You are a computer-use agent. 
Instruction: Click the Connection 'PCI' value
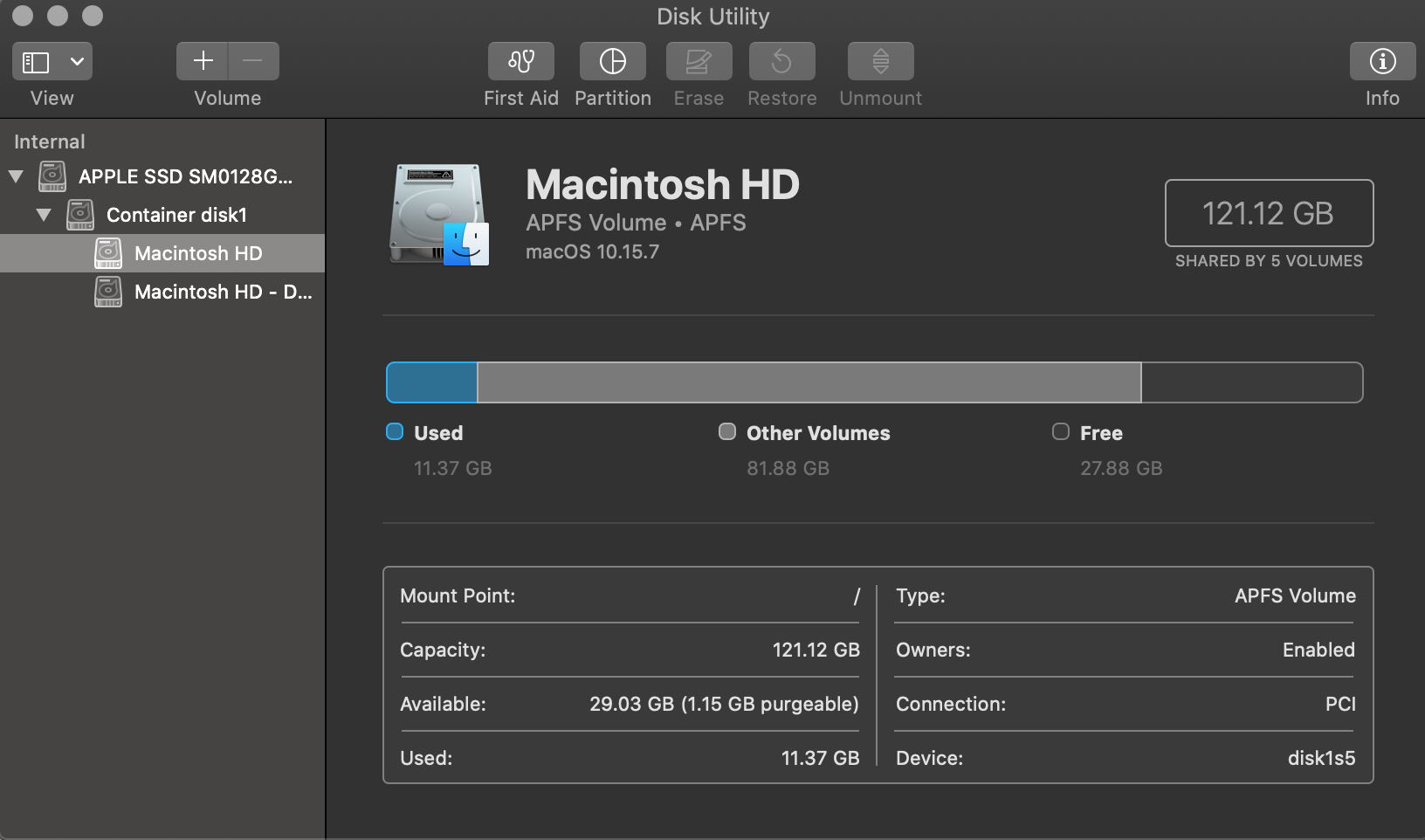(x=1340, y=704)
